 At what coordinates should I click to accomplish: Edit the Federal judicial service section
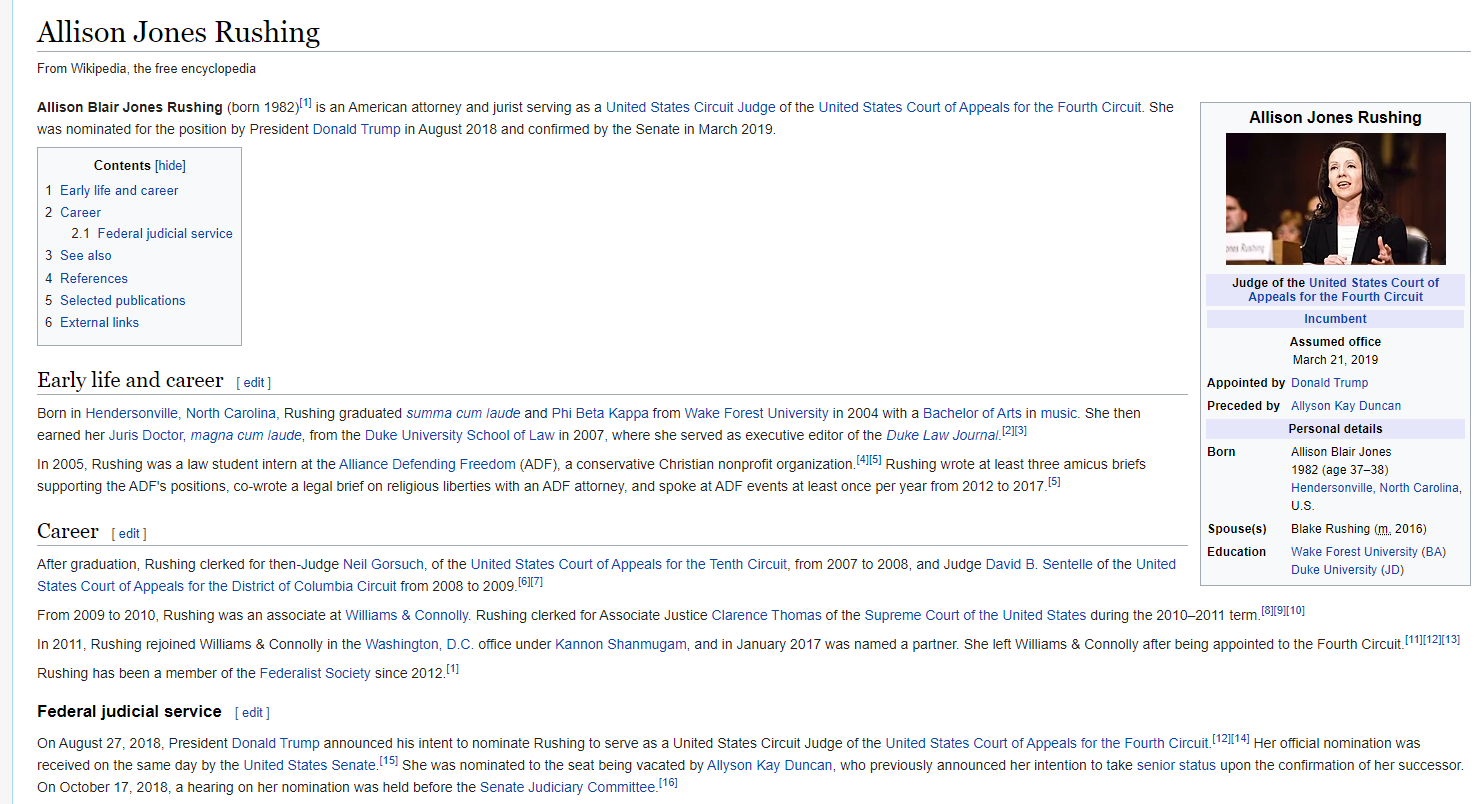(x=252, y=713)
